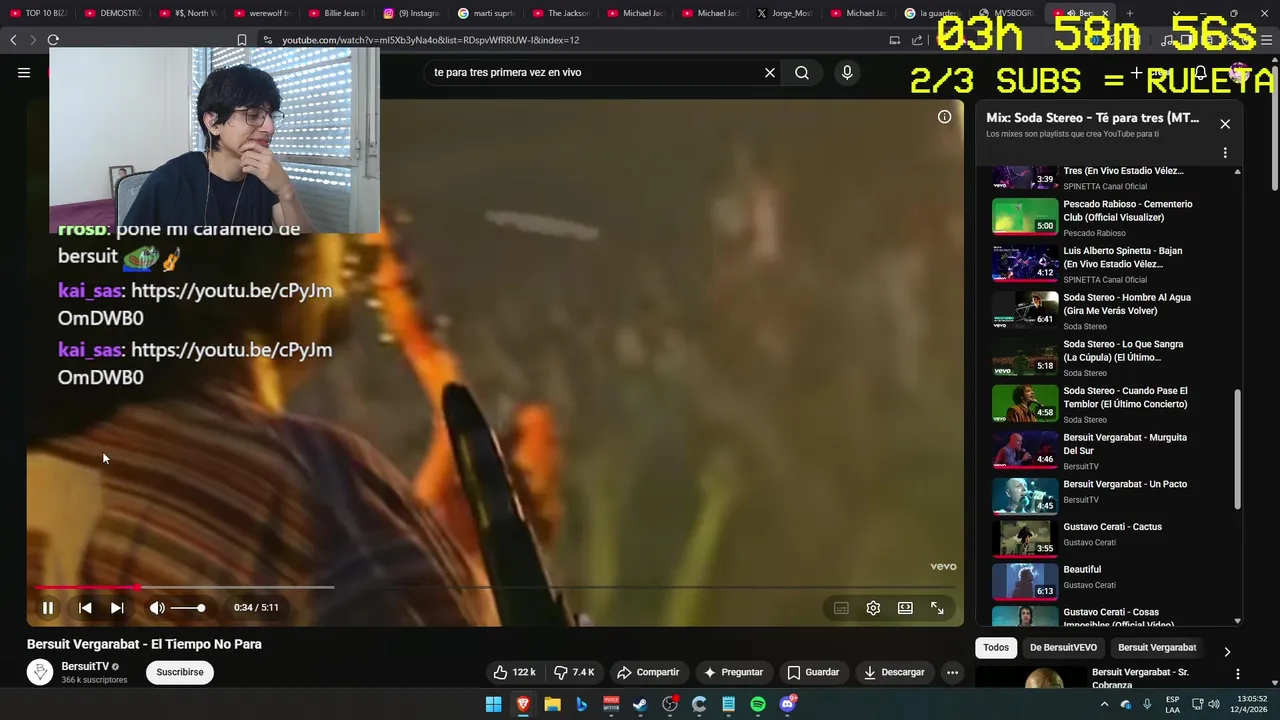Run search with the magnifier button
Image resolution: width=1280 pixels, height=720 pixels.
802,72
